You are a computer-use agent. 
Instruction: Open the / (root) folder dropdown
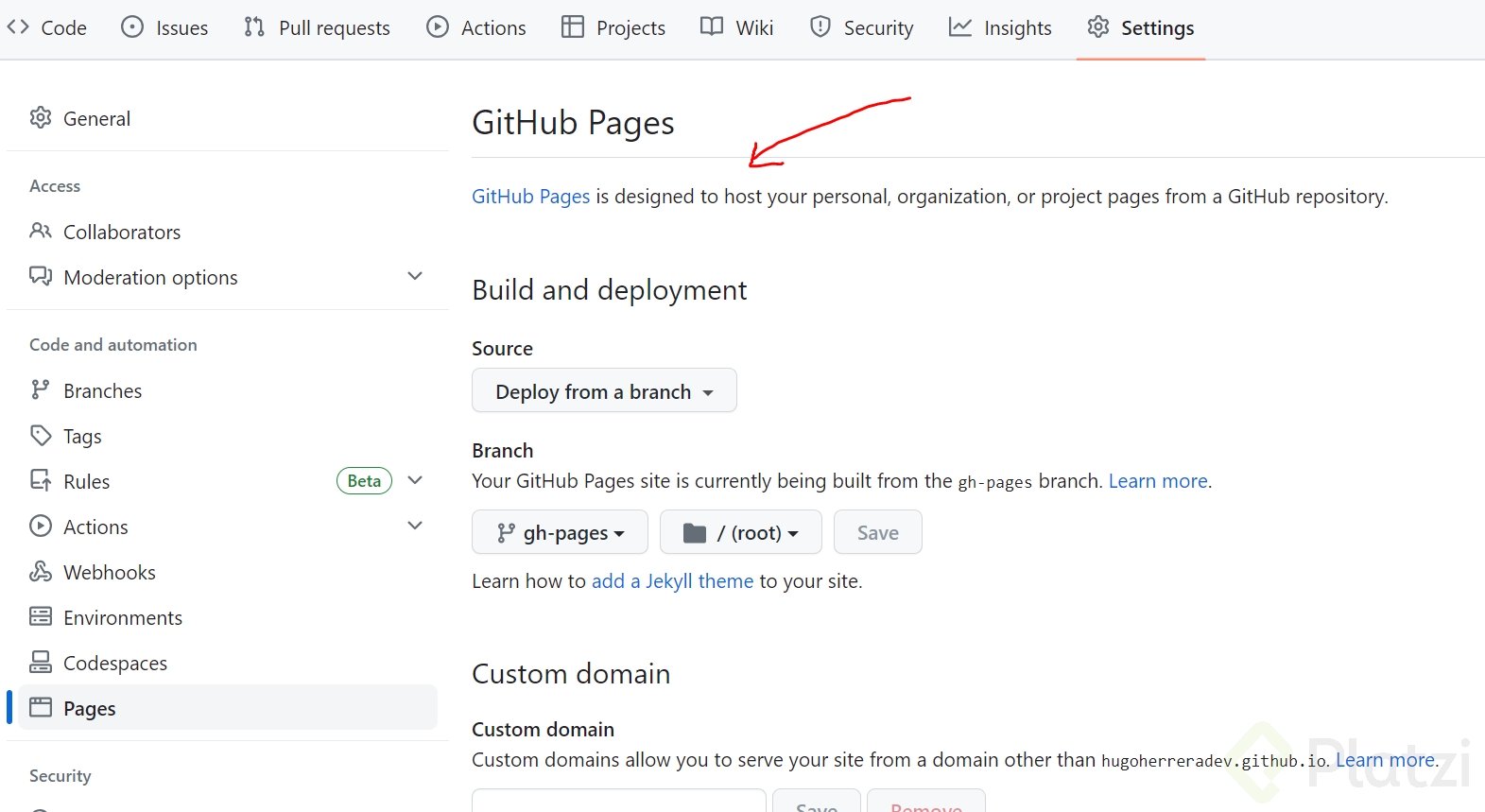click(741, 533)
